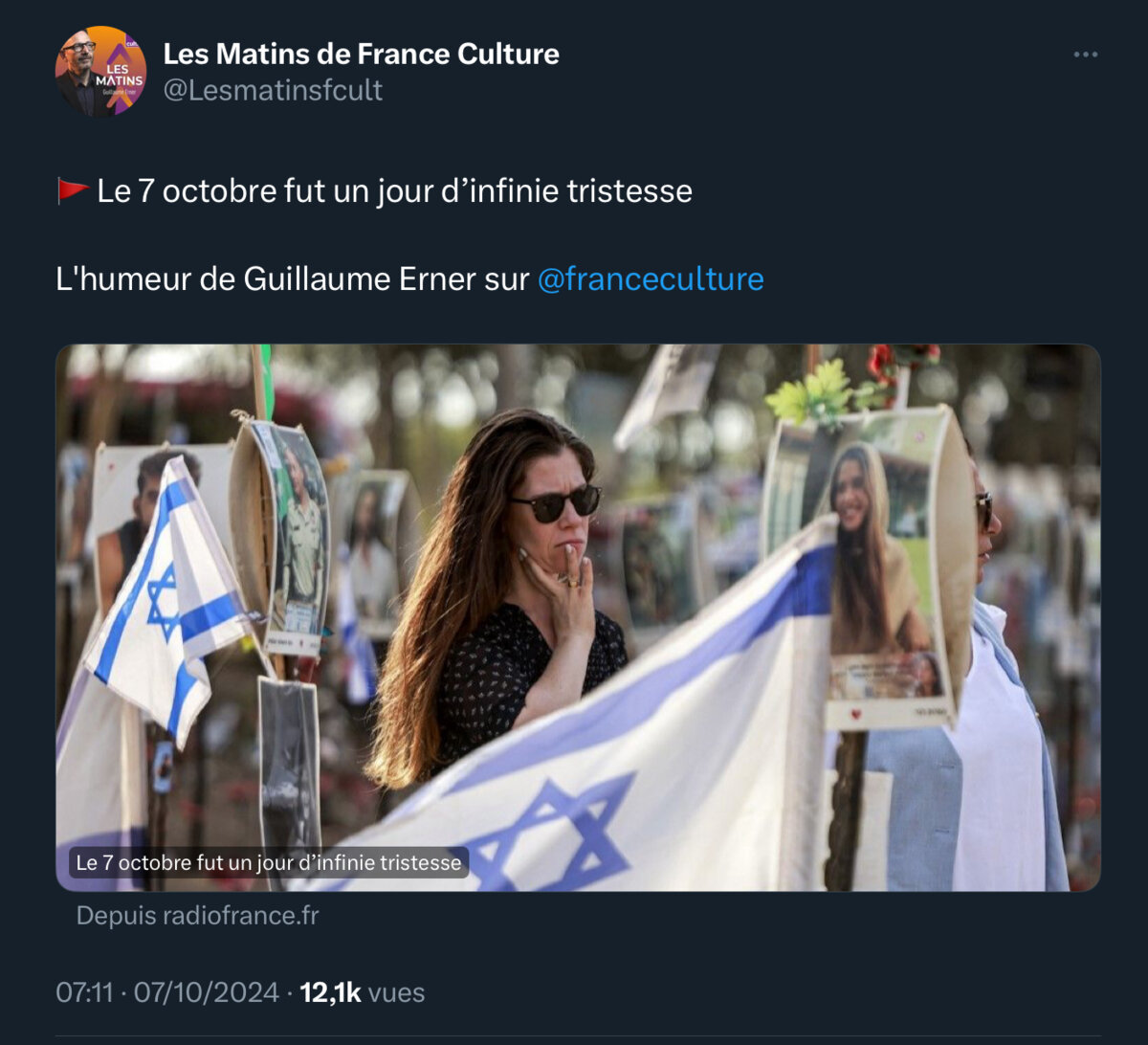Click the soldier portrait poster on left
Screen dimensions: 1148x1045
pyautogui.click(x=296, y=536)
